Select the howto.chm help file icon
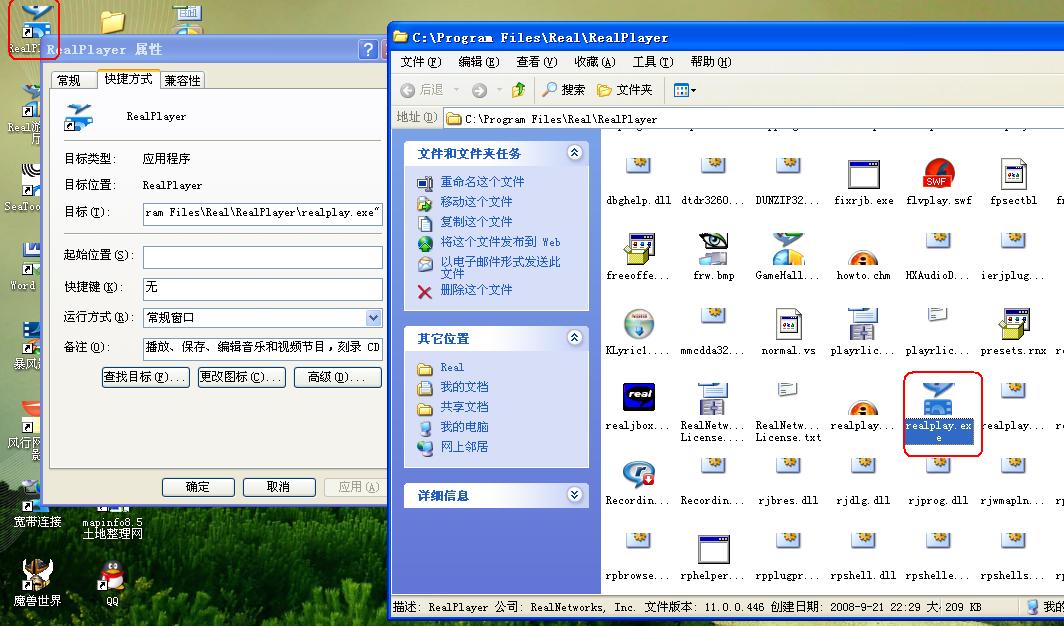Image resolution: width=1064 pixels, height=626 pixels. pos(863,257)
